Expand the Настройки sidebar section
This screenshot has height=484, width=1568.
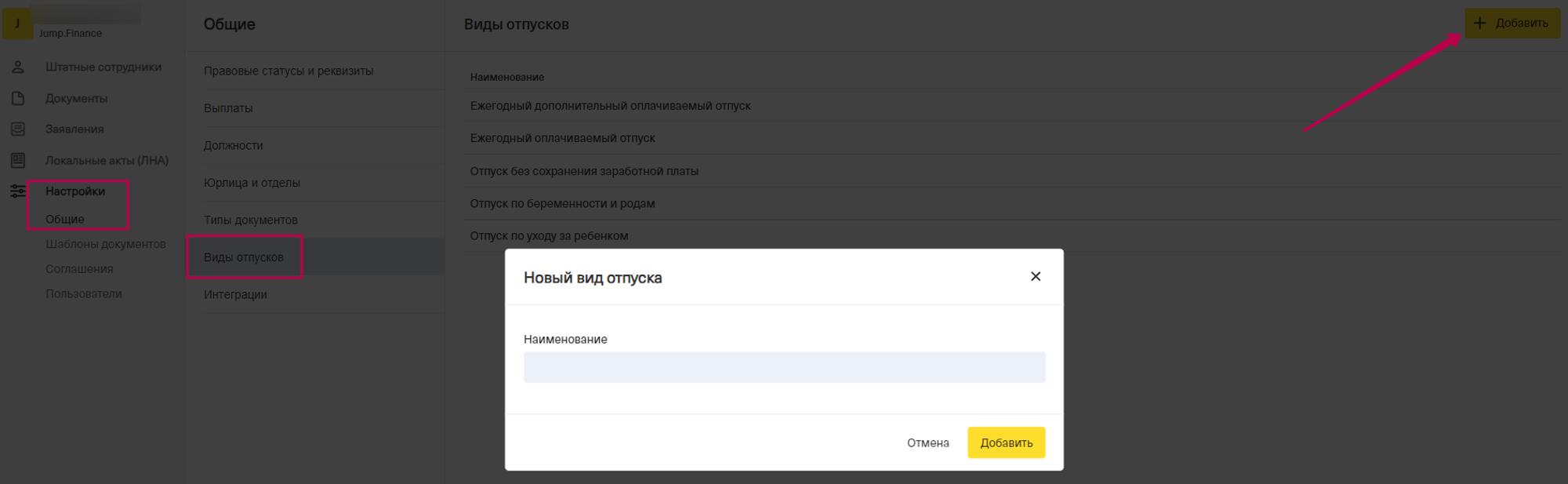tap(75, 191)
